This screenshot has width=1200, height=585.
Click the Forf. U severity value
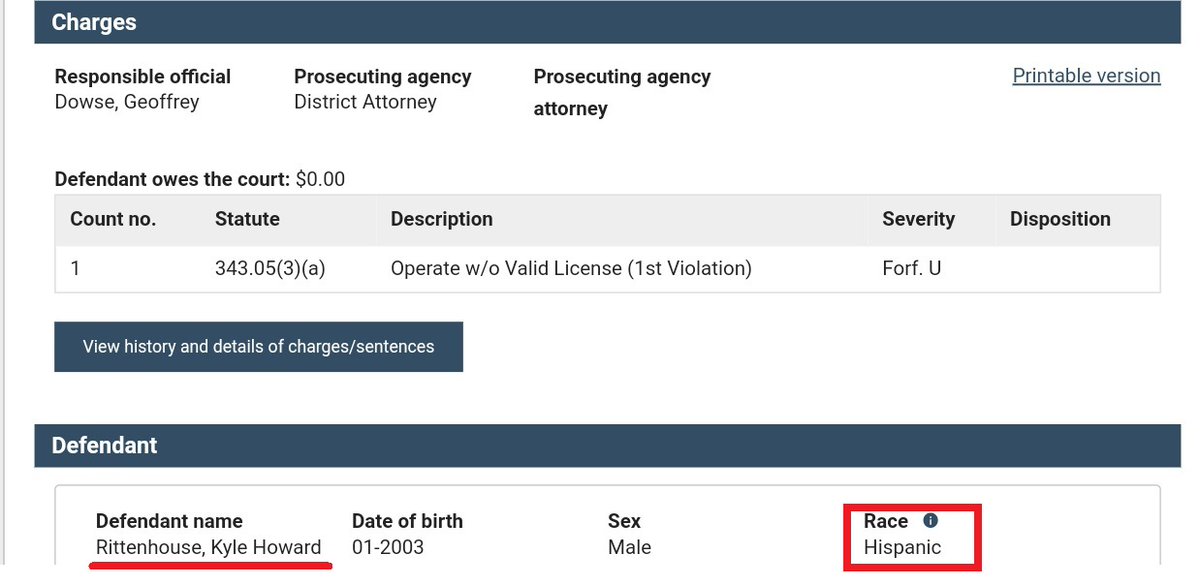(911, 268)
